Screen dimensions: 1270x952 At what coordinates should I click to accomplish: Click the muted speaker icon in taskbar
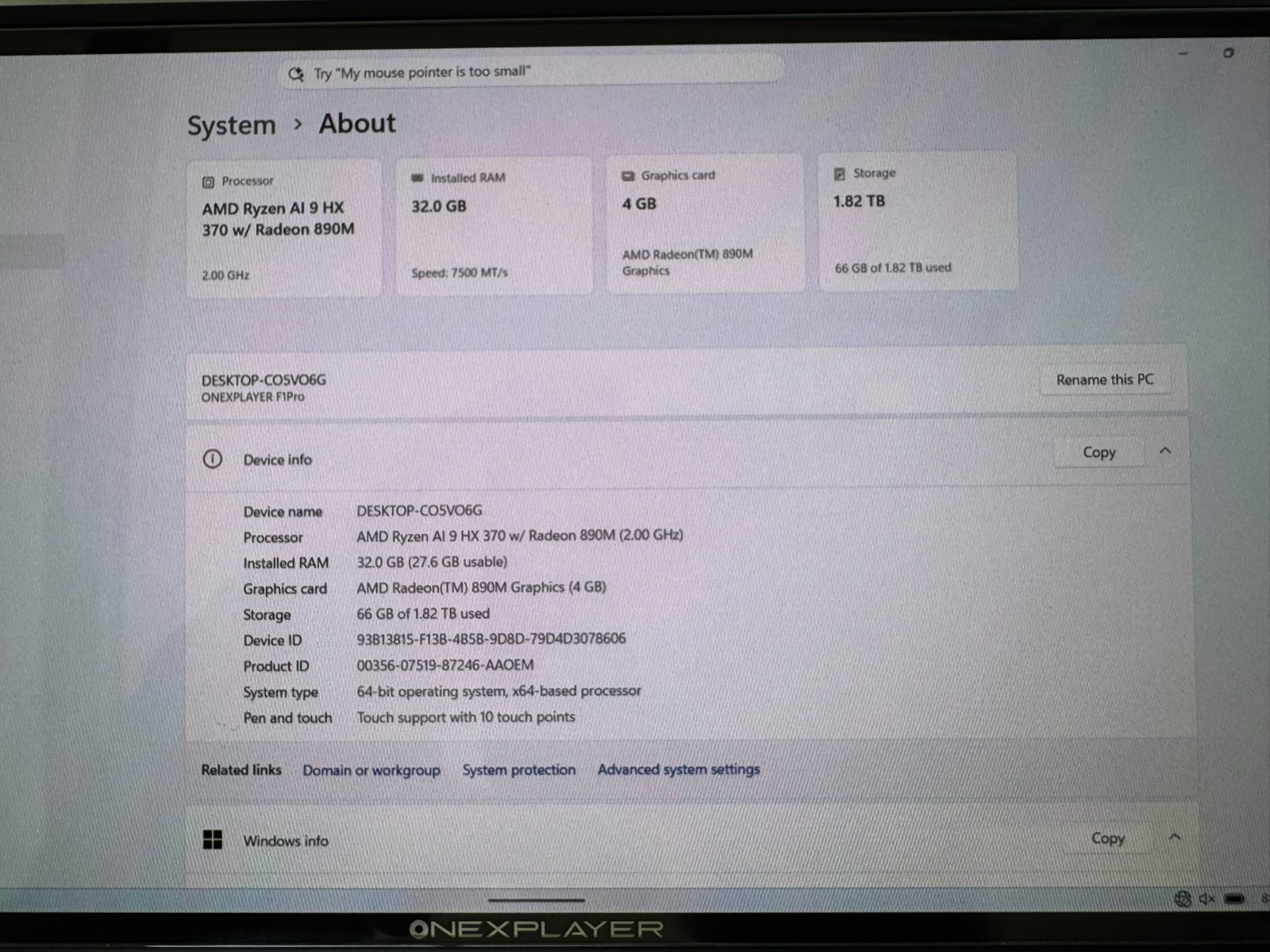(x=1206, y=898)
